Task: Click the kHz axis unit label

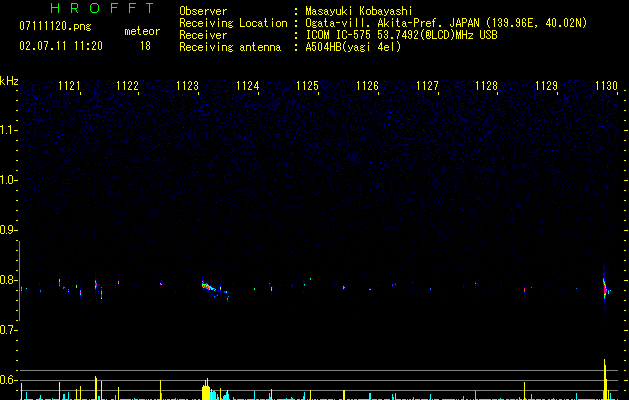Action: point(9,81)
